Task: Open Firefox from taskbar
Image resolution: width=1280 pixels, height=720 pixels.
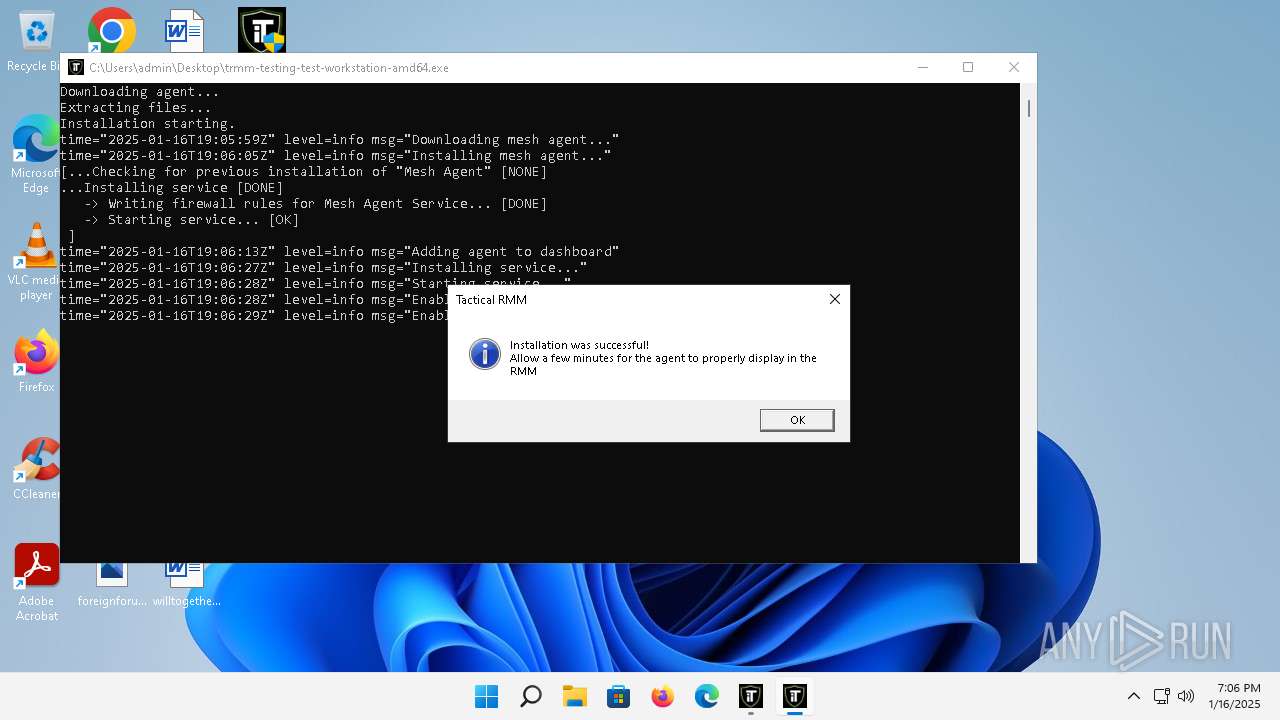Action: point(663,696)
